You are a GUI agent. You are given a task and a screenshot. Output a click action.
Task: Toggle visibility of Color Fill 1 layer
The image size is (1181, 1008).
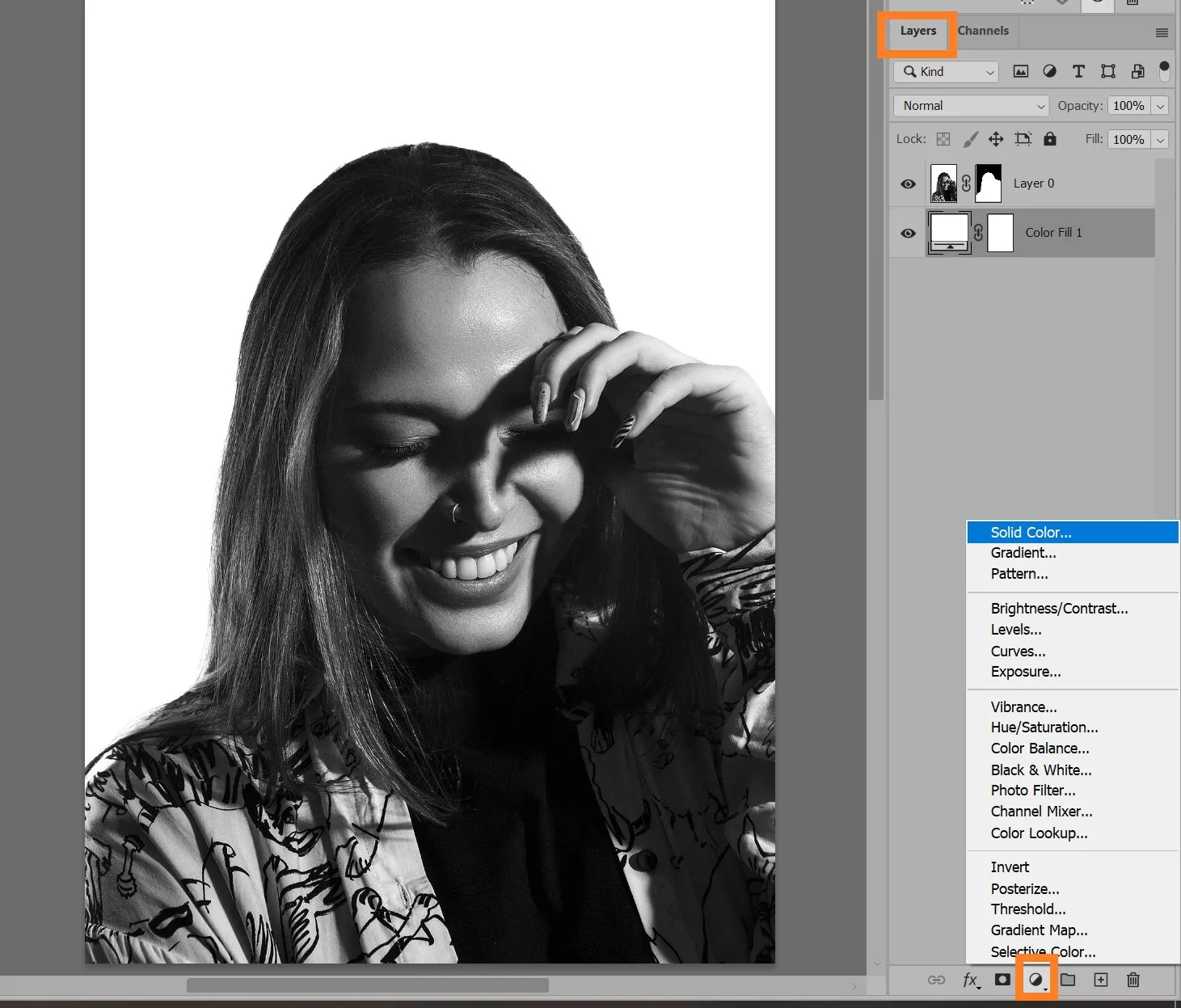click(909, 233)
